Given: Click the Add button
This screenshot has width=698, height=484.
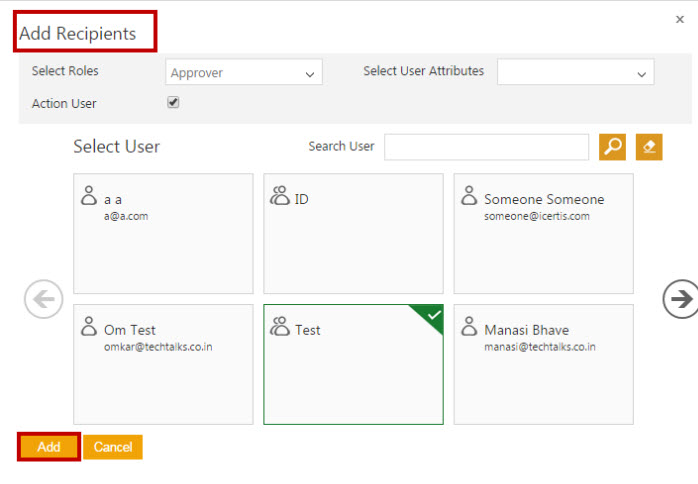Looking at the screenshot, I should coord(49,447).
